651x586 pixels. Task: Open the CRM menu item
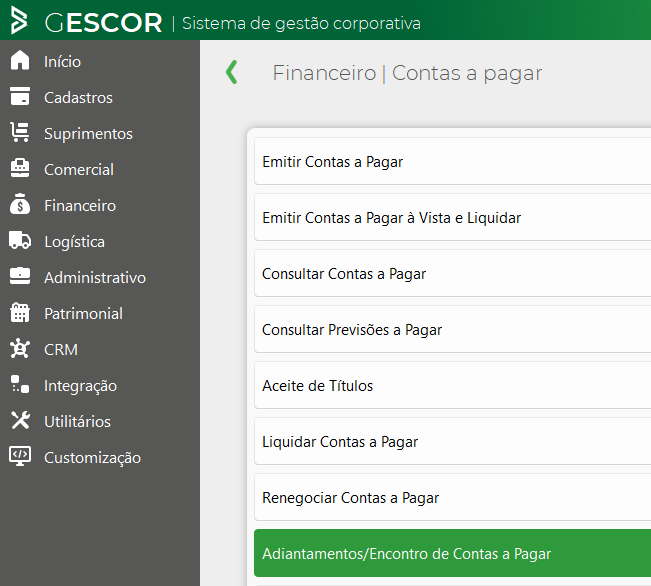(60, 349)
